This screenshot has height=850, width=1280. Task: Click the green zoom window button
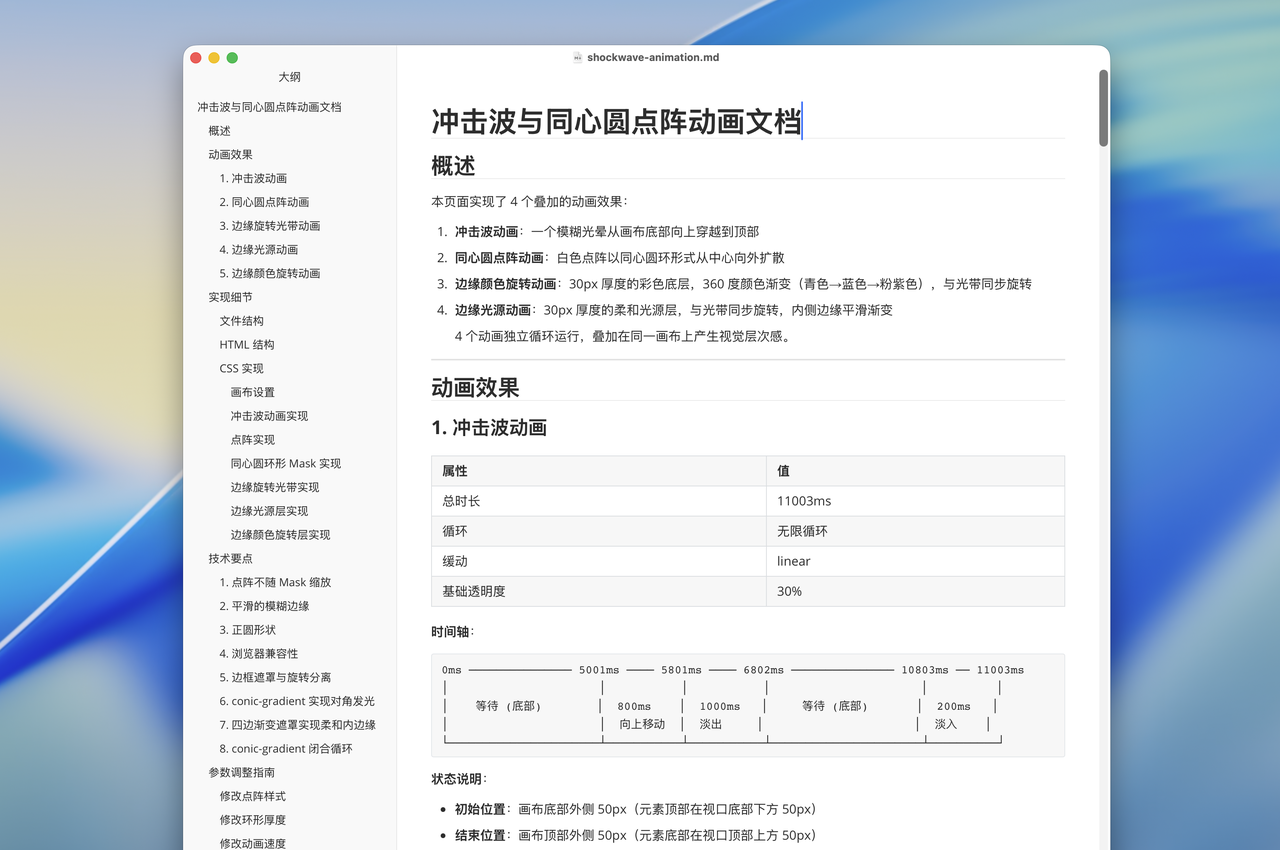[232, 58]
